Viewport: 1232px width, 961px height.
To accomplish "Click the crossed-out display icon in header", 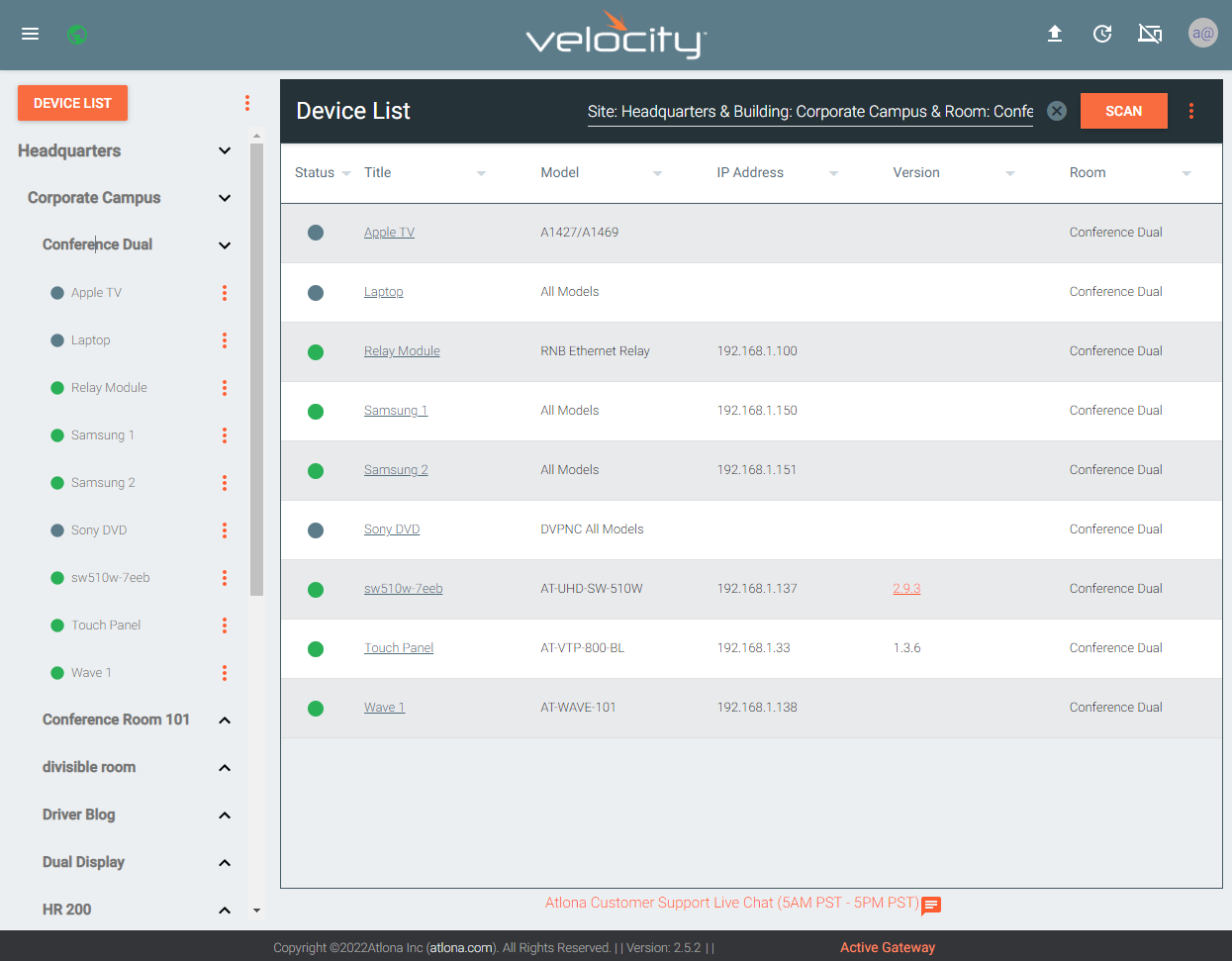I will pyautogui.click(x=1150, y=34).
